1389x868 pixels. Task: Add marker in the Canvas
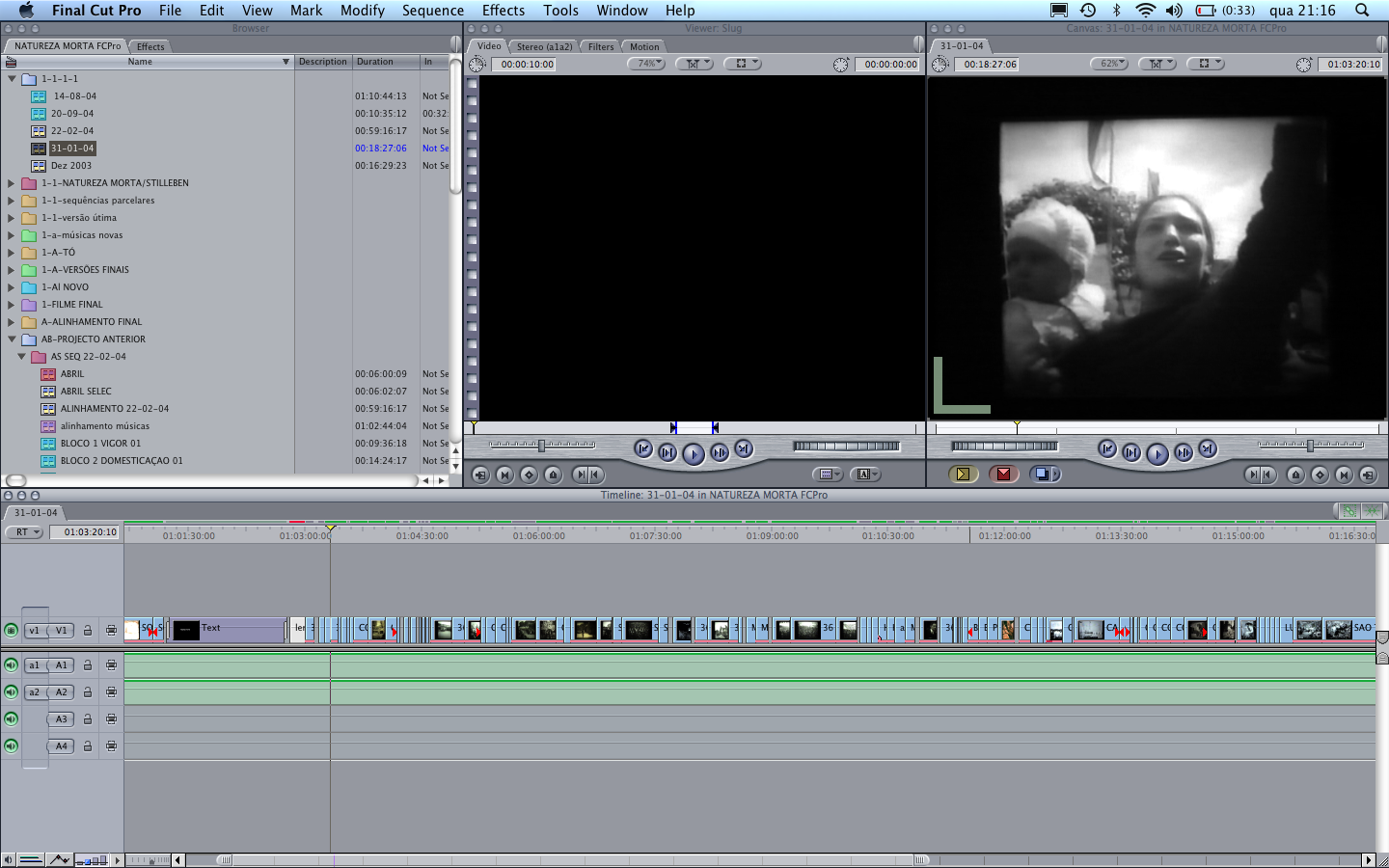(1295, 475)
